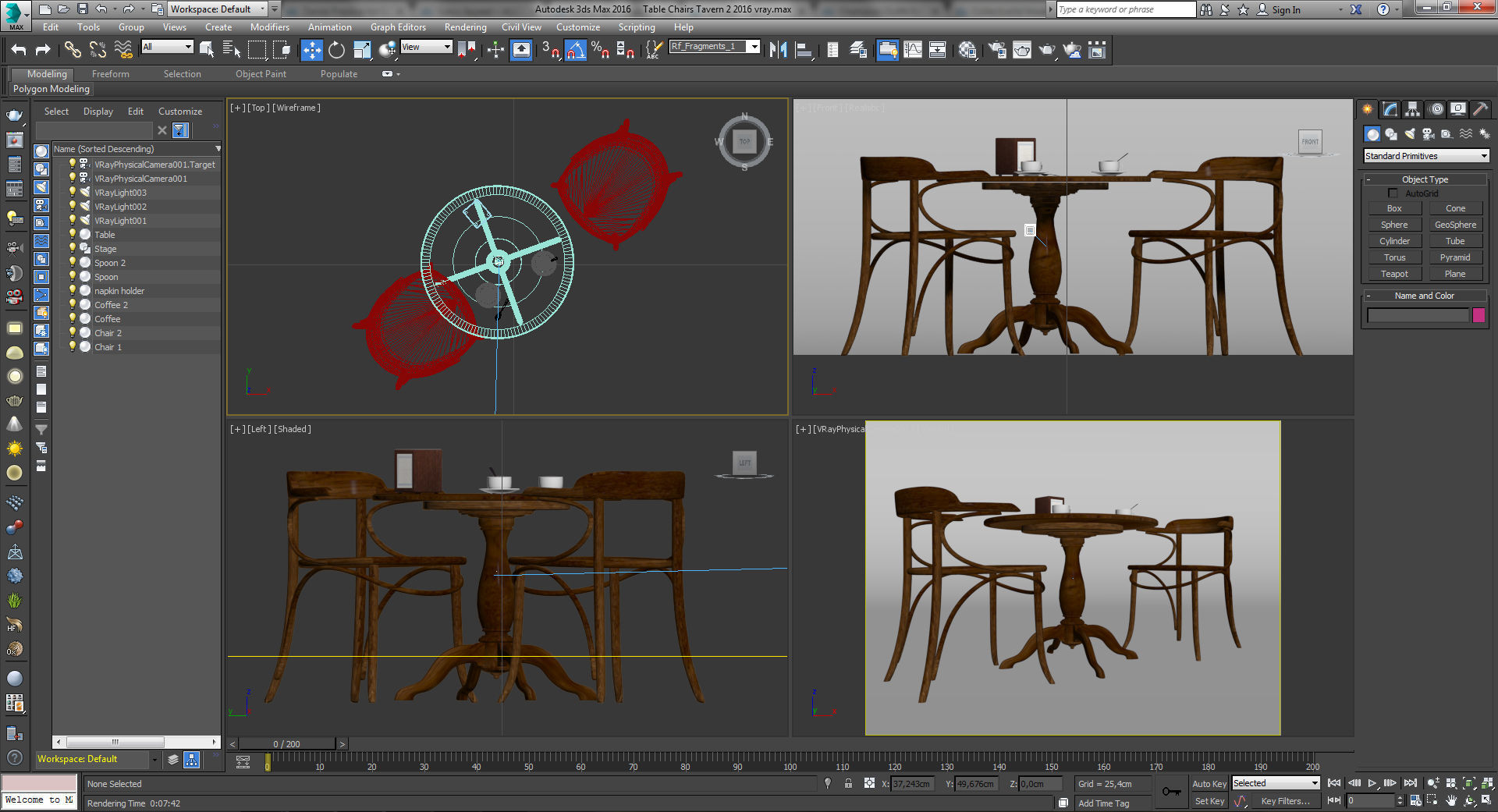Open the Select by Name dialog icon

232,50
